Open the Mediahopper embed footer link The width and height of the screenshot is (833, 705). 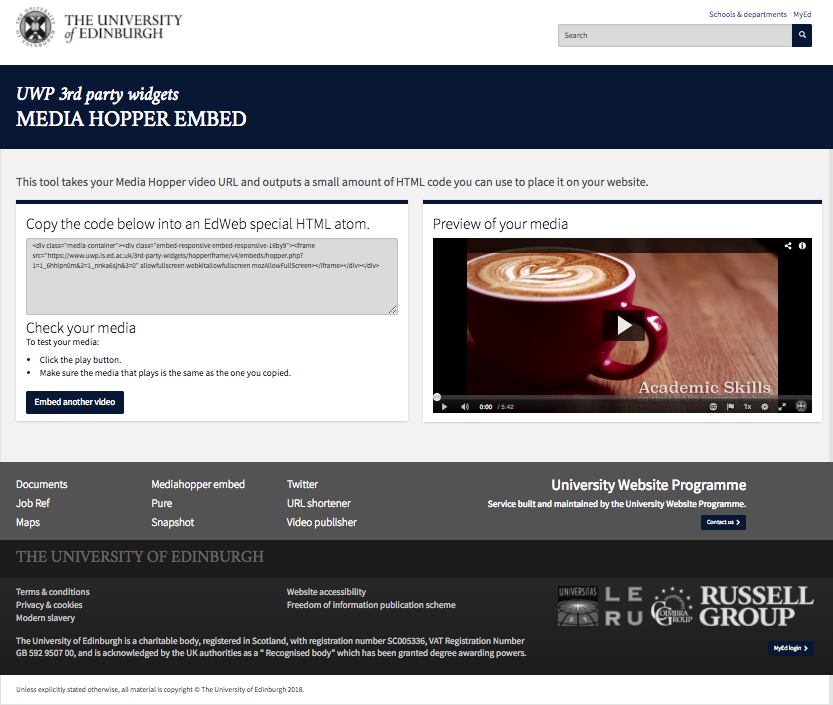point(198,485)
